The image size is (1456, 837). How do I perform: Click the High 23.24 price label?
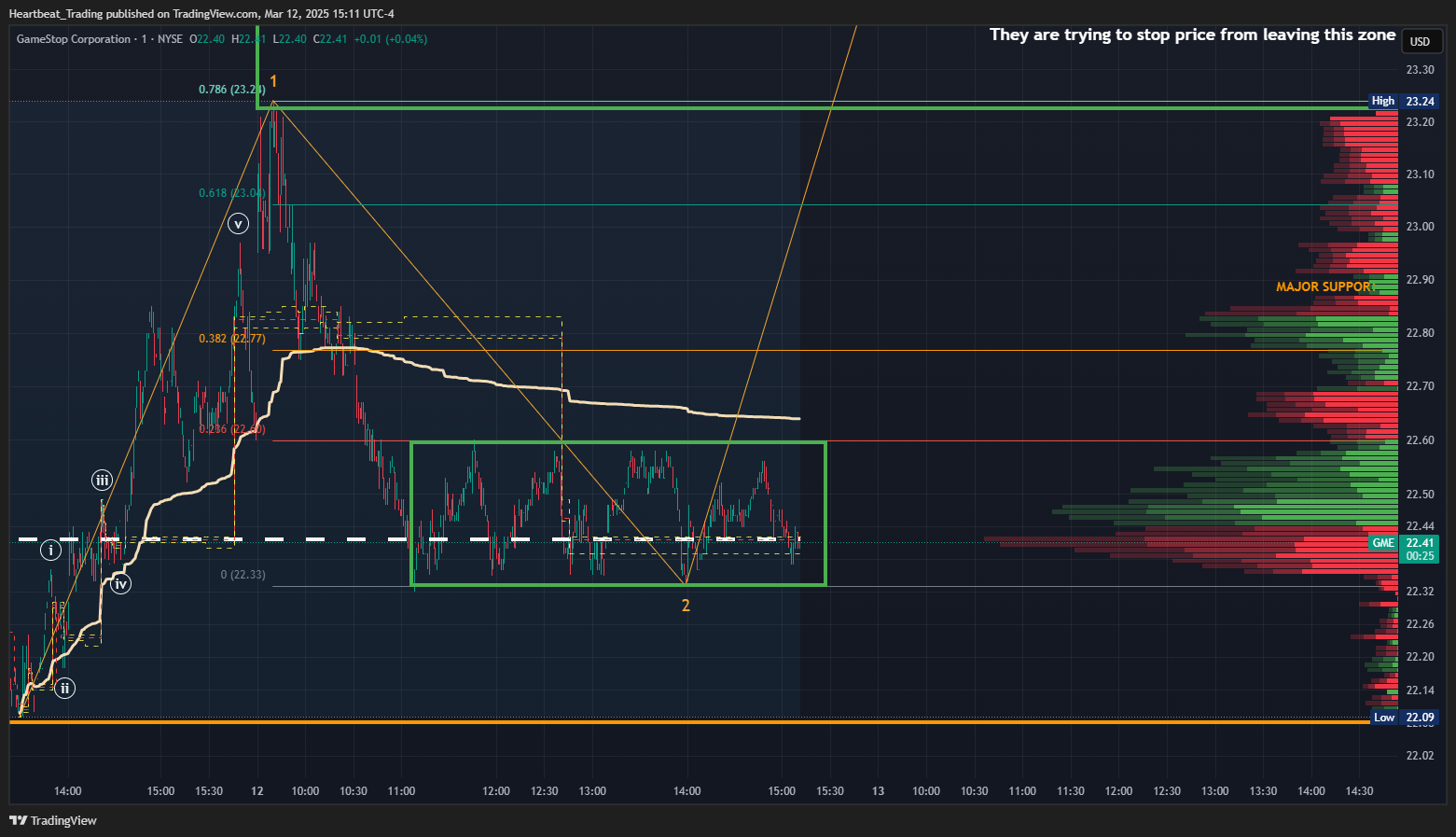click(x=1403, y=101)
